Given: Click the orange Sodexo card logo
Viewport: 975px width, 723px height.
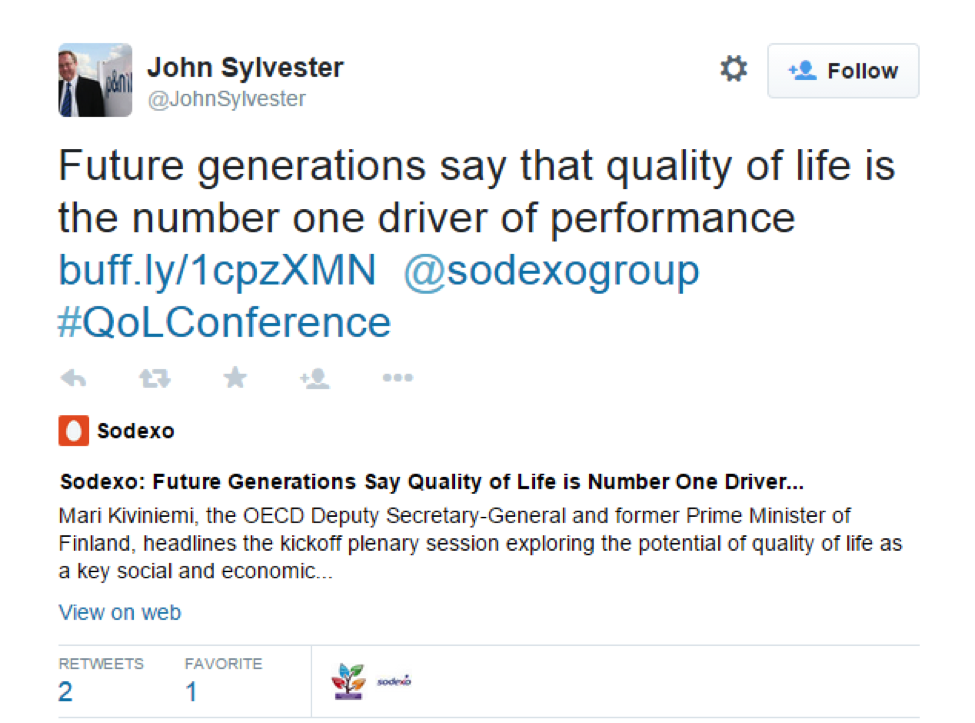Looking at the screenshot, I should [73, 431].
